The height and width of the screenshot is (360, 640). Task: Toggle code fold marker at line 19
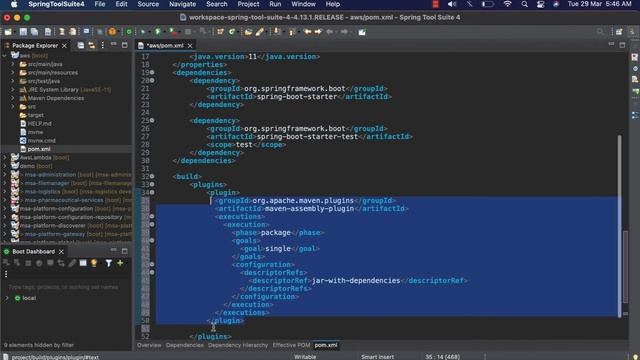[152, 72]
